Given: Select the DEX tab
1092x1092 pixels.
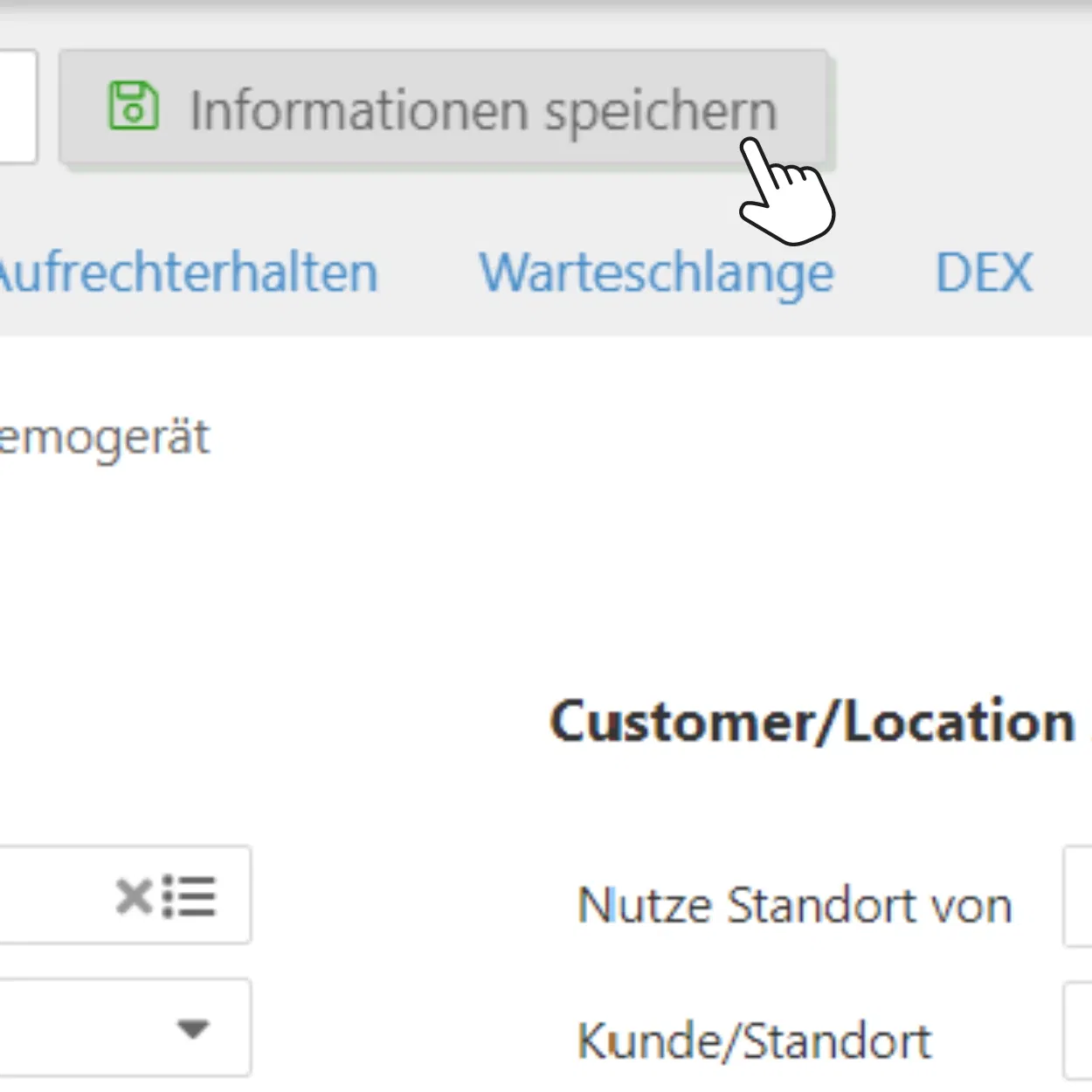Looking at the screenshot, I should tap(984, 273).
